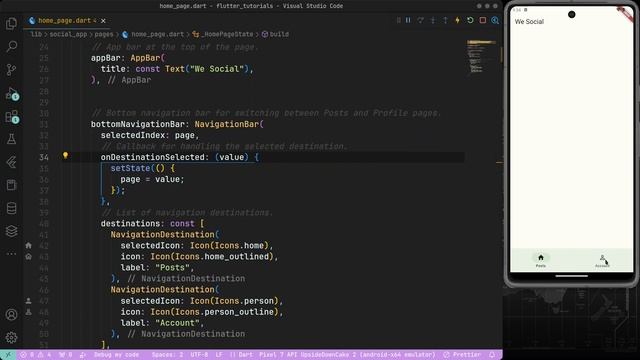Pause the debug session
The height and width of the screenshot is (360, 640).
pos(408,20)
